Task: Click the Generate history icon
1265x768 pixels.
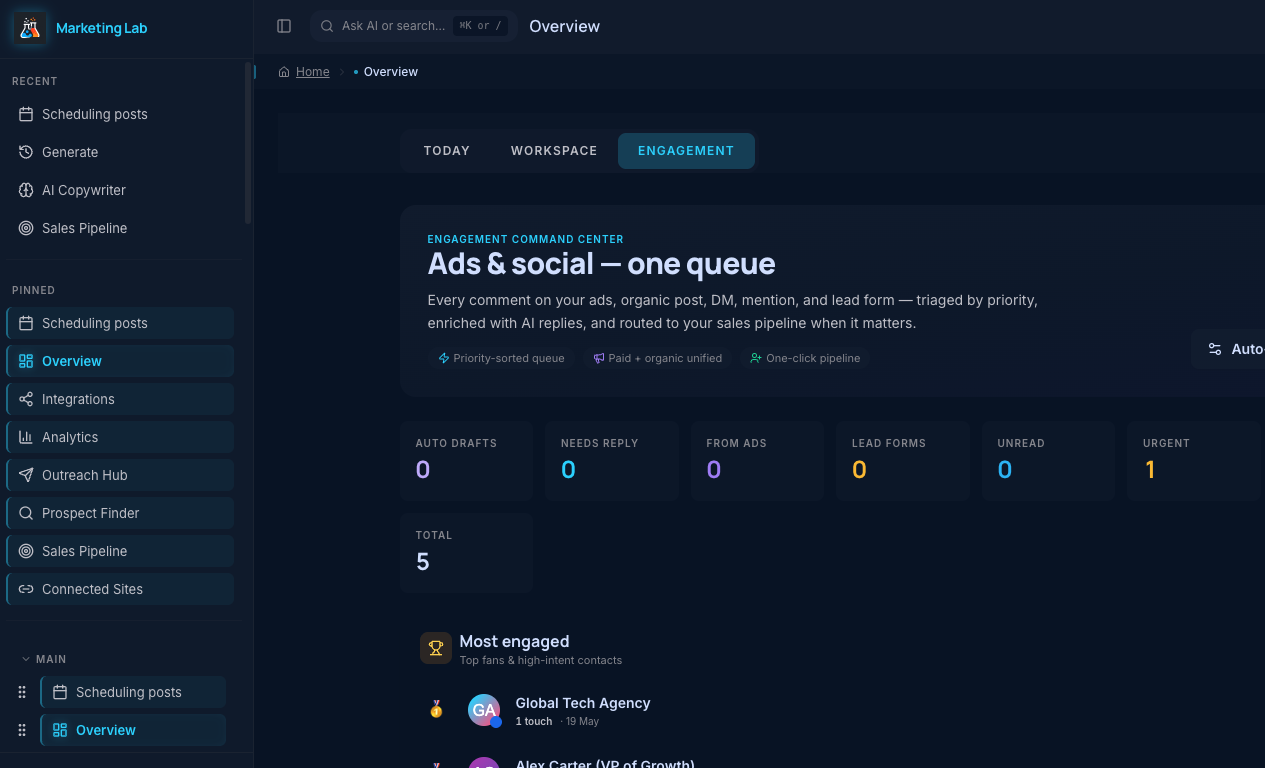Action: pyautogui.click(x=26, y=152)
